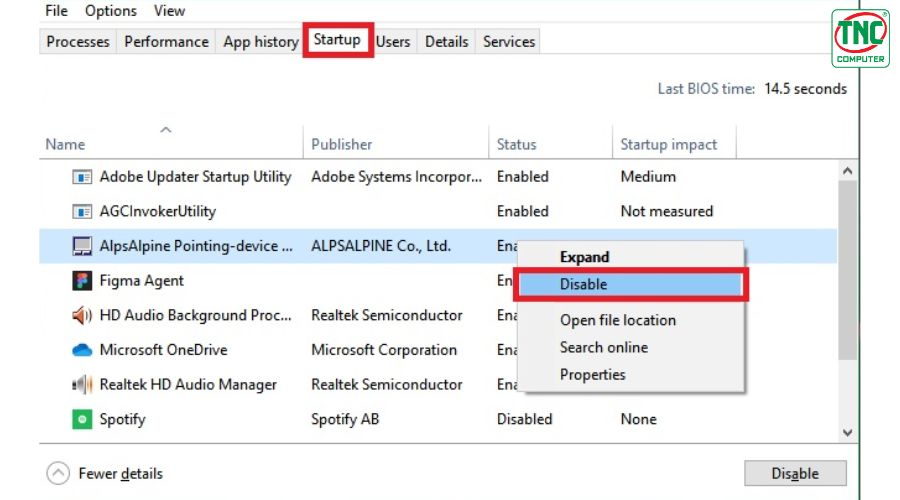Viewport: 900px width, 500px height.
Task: Click the ALPSALPINE Co., Ltd. publisher cell
Action: click(x=381, y=246)
